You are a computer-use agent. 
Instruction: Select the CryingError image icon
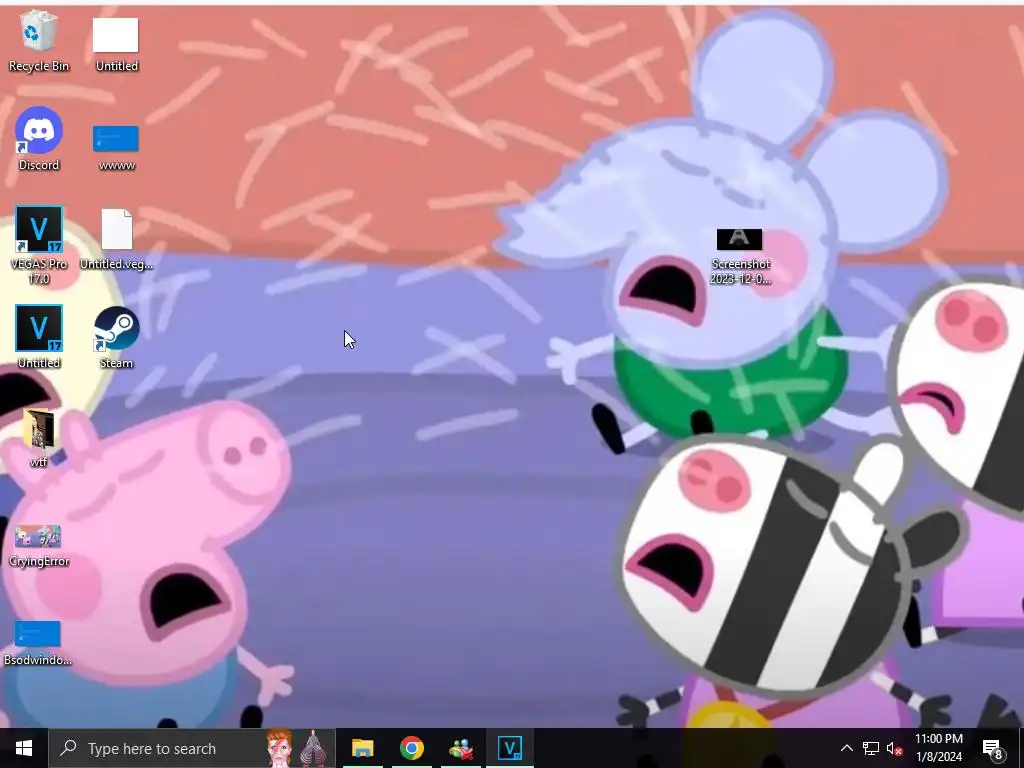[x=39, y=546]
